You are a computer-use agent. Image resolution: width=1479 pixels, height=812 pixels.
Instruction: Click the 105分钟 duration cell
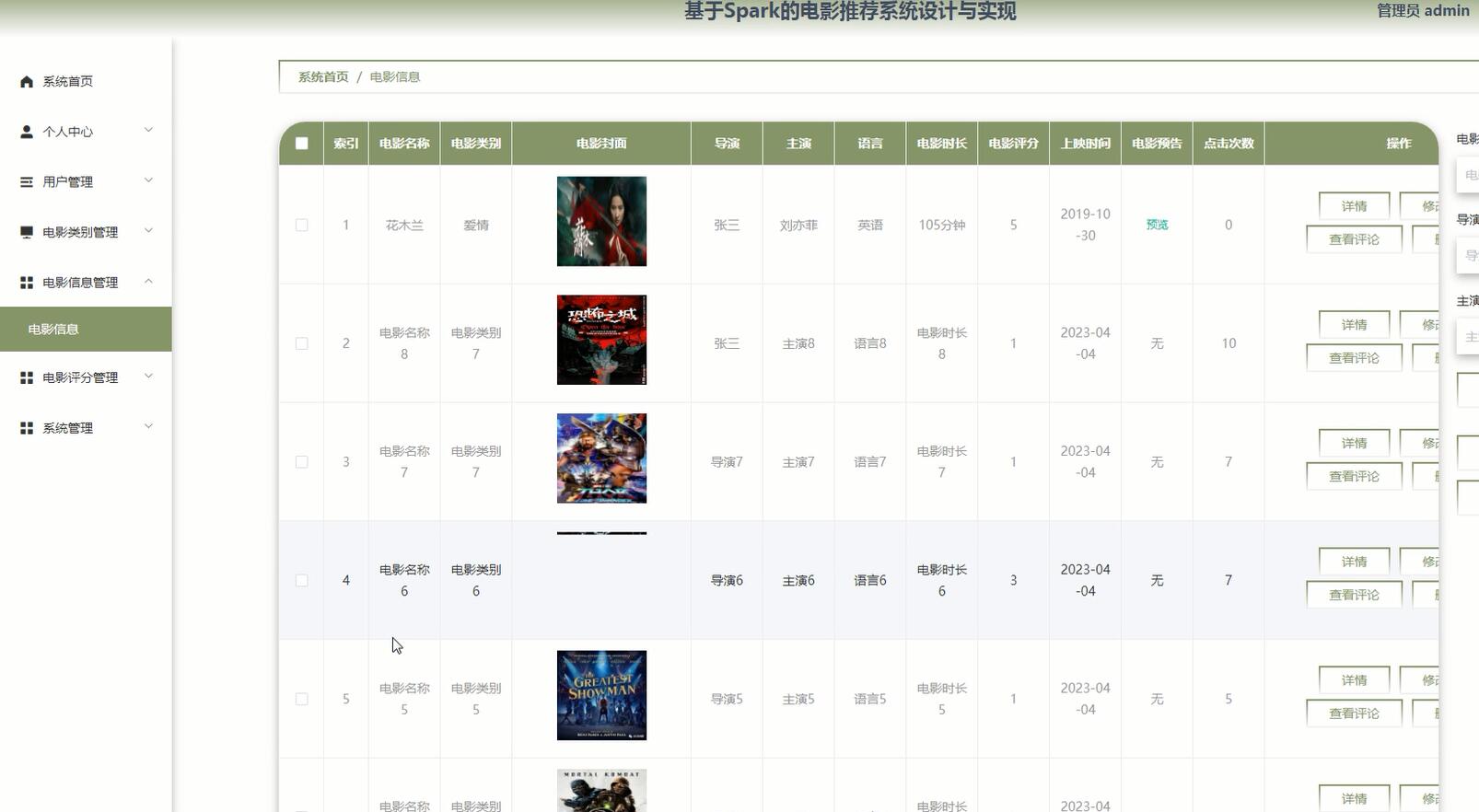(941, 225)
